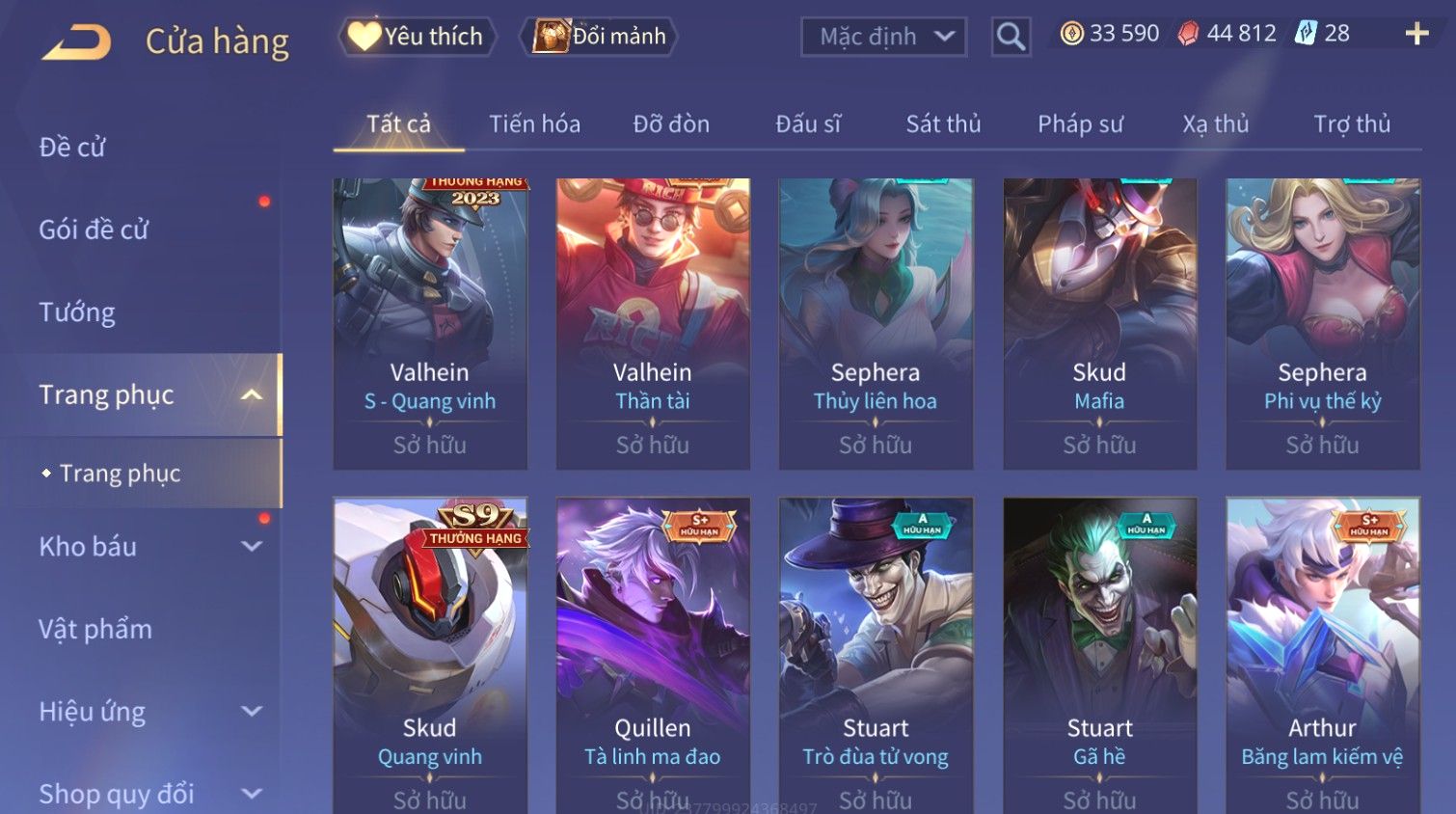
Task: Collapse the Trang phục sidebar section
Action: click(251, 394)
